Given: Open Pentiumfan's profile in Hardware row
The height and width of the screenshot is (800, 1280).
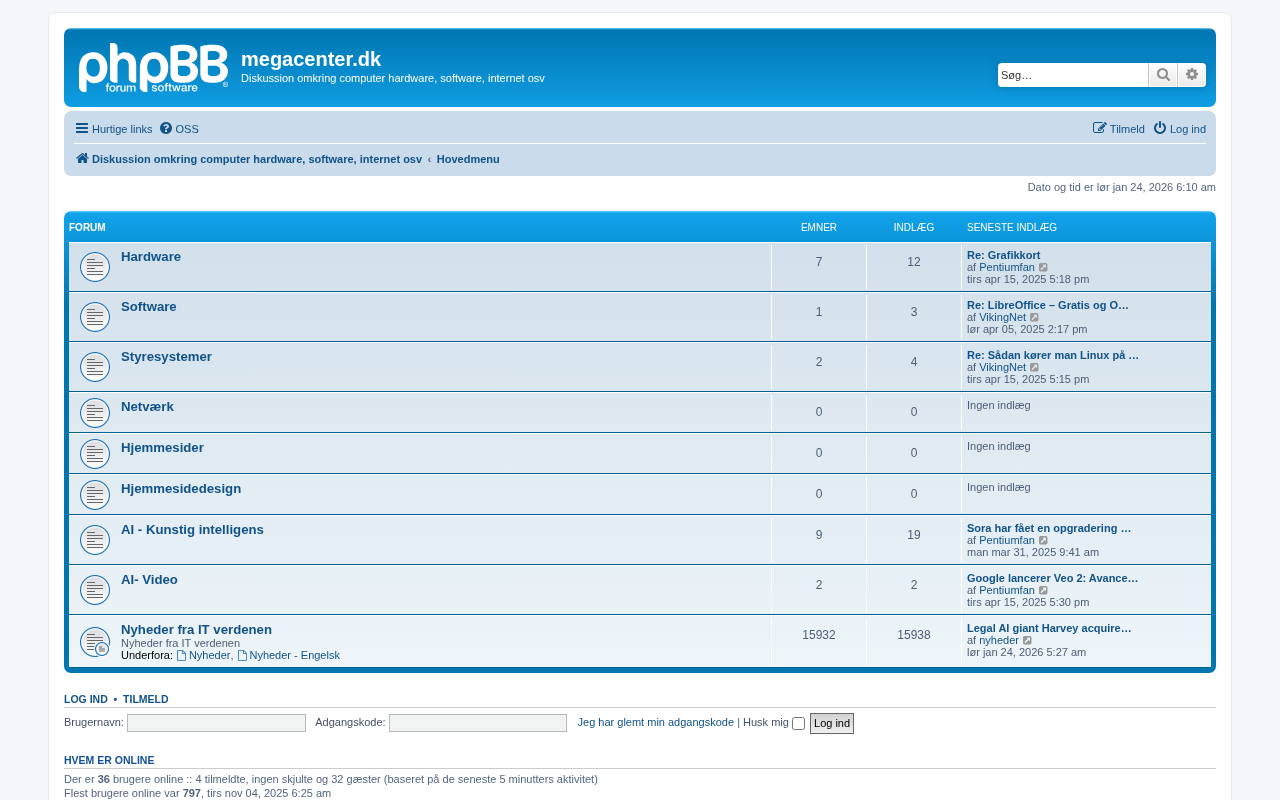Looking at the screenshot, I should pos(1007,267).
